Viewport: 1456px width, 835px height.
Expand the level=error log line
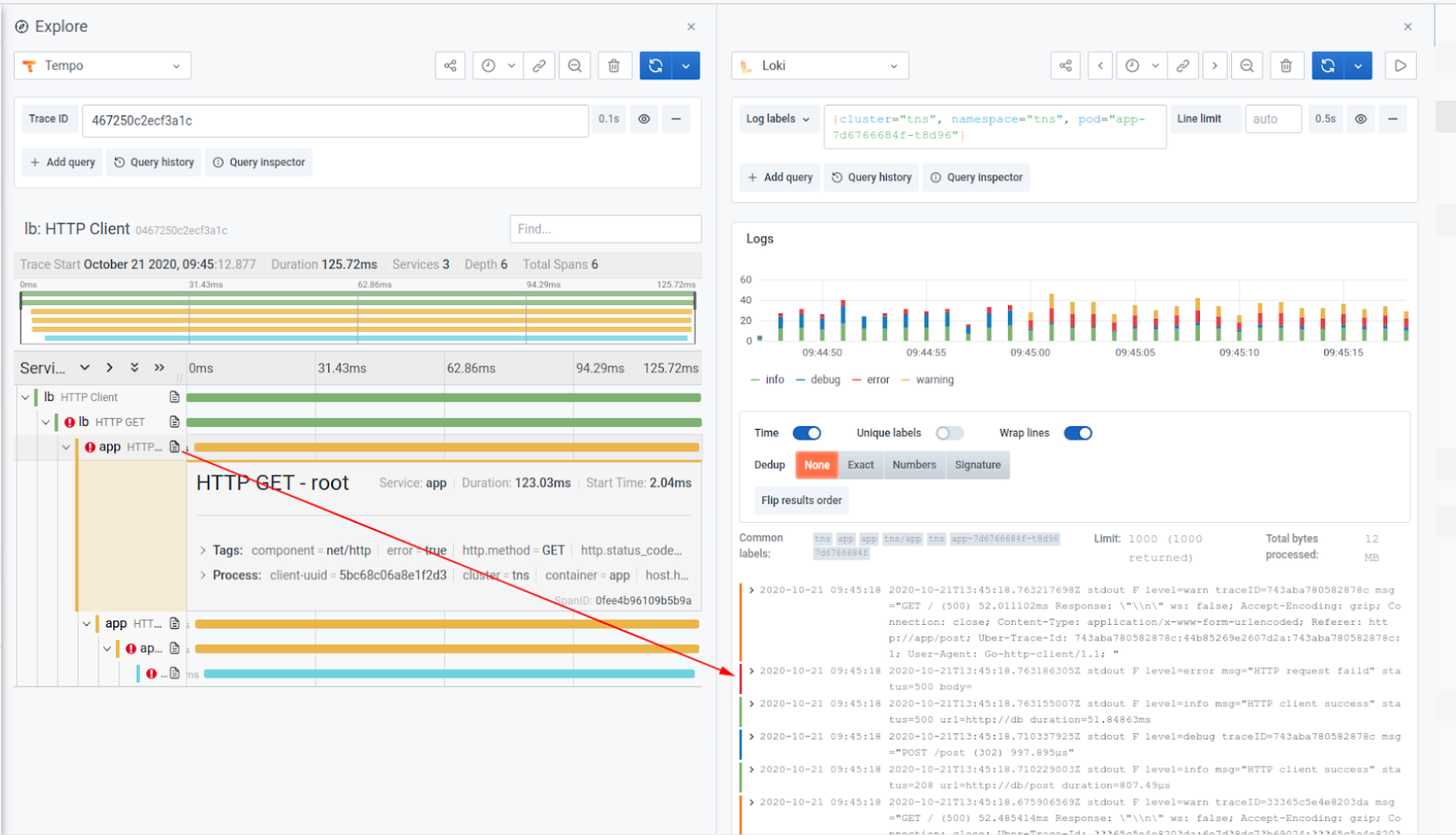tap(751, 671)
